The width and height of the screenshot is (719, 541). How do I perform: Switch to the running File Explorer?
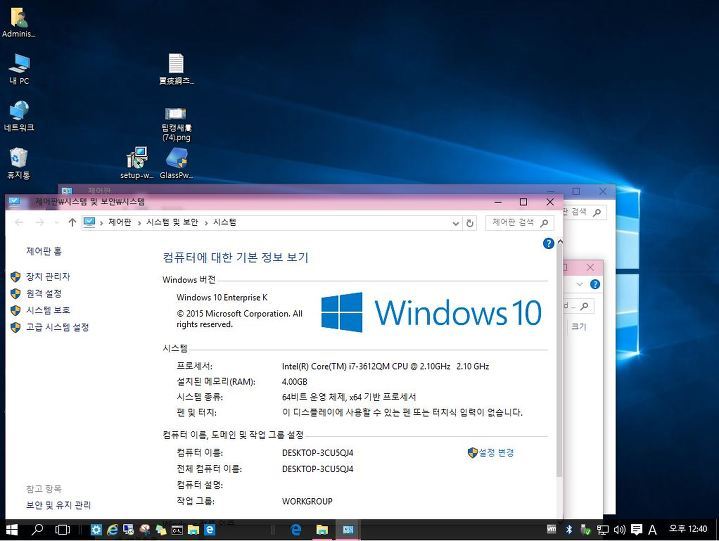[x=322, y=530]
